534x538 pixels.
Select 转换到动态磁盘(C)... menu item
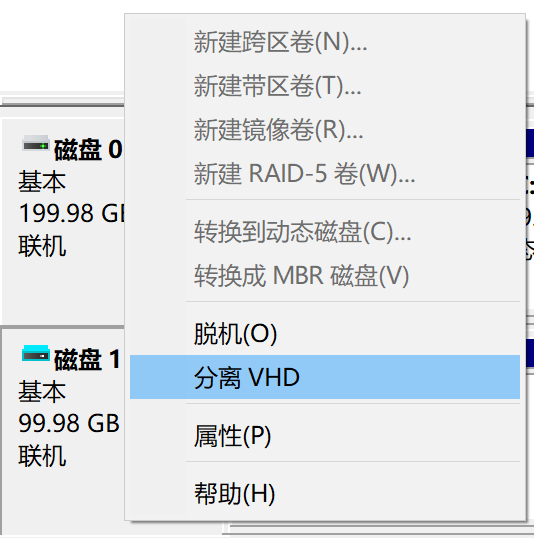click(325, 232)
